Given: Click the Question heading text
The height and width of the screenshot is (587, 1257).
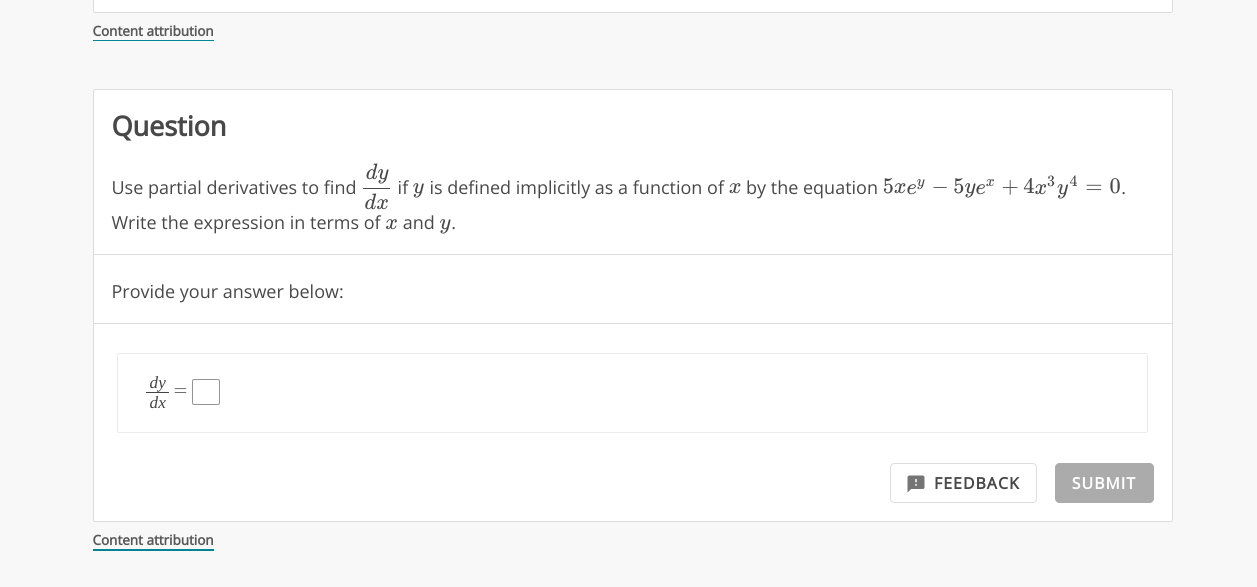Looking at the screenshot, I should [168, 126].
